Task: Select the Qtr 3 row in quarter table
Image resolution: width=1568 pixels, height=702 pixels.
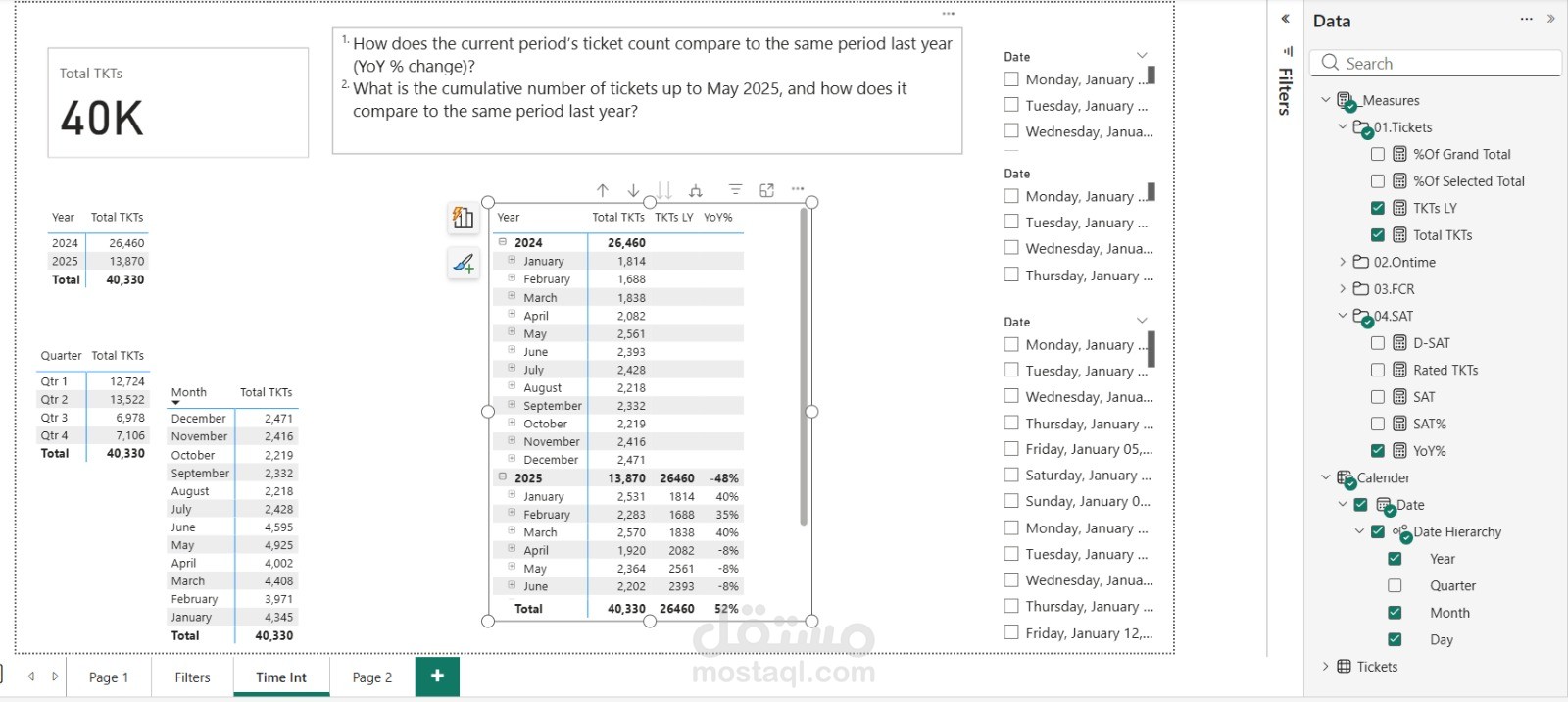Action: pos(93,418)
